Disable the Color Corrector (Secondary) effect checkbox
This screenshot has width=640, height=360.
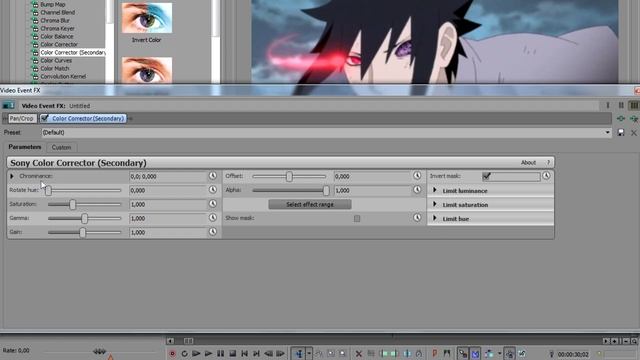(x=44, y=118)
